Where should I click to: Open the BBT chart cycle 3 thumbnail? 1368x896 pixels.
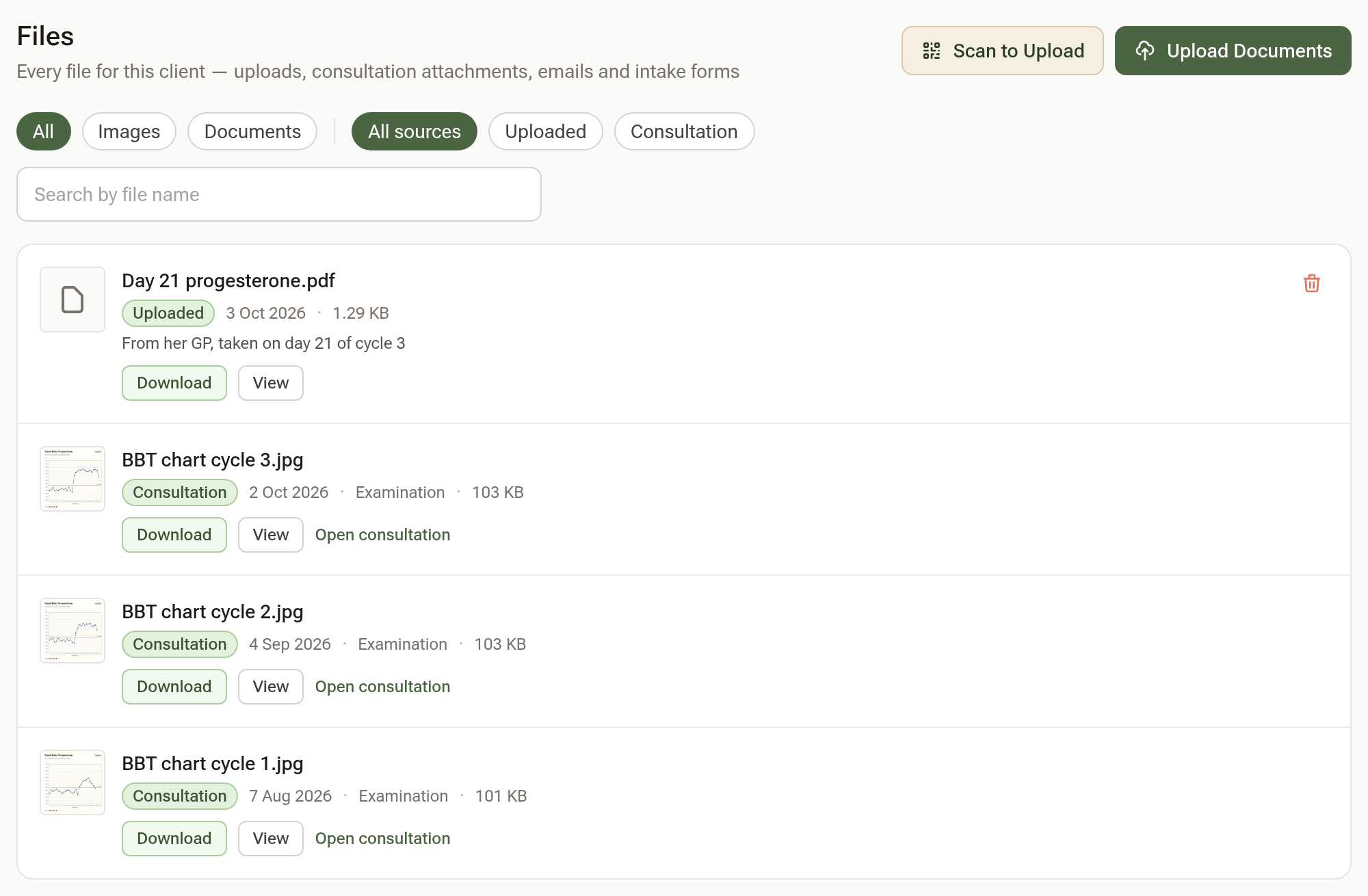73,479
